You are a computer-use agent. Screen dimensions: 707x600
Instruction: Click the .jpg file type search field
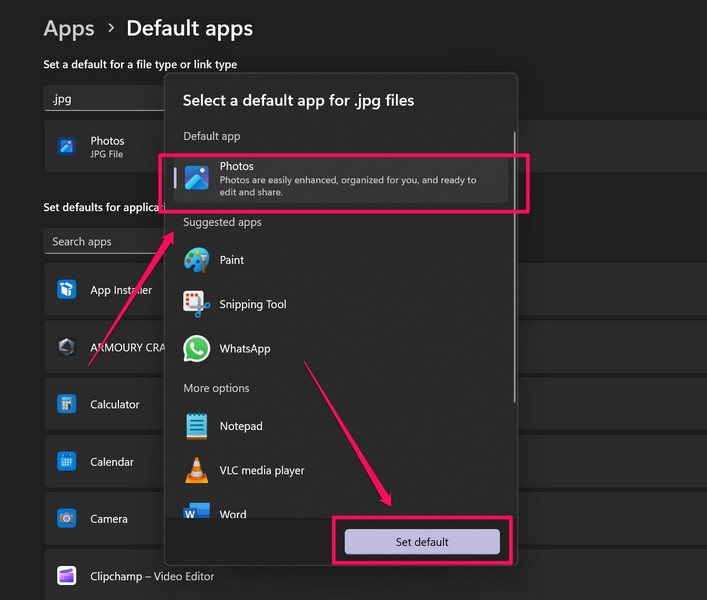100,99
